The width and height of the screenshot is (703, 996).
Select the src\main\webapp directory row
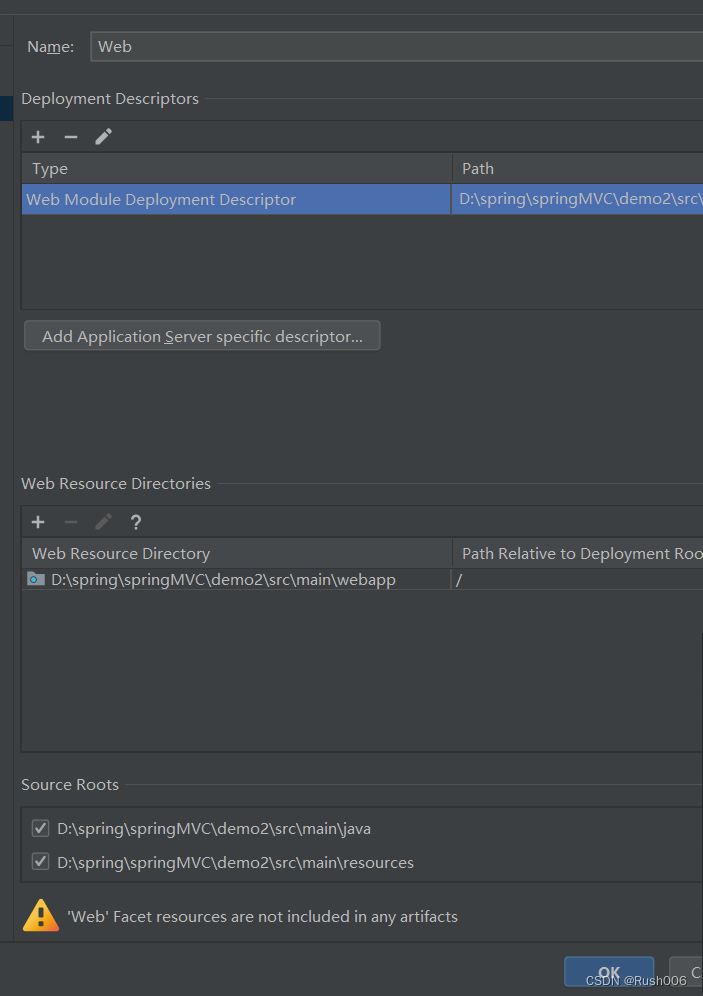[362, 579]
